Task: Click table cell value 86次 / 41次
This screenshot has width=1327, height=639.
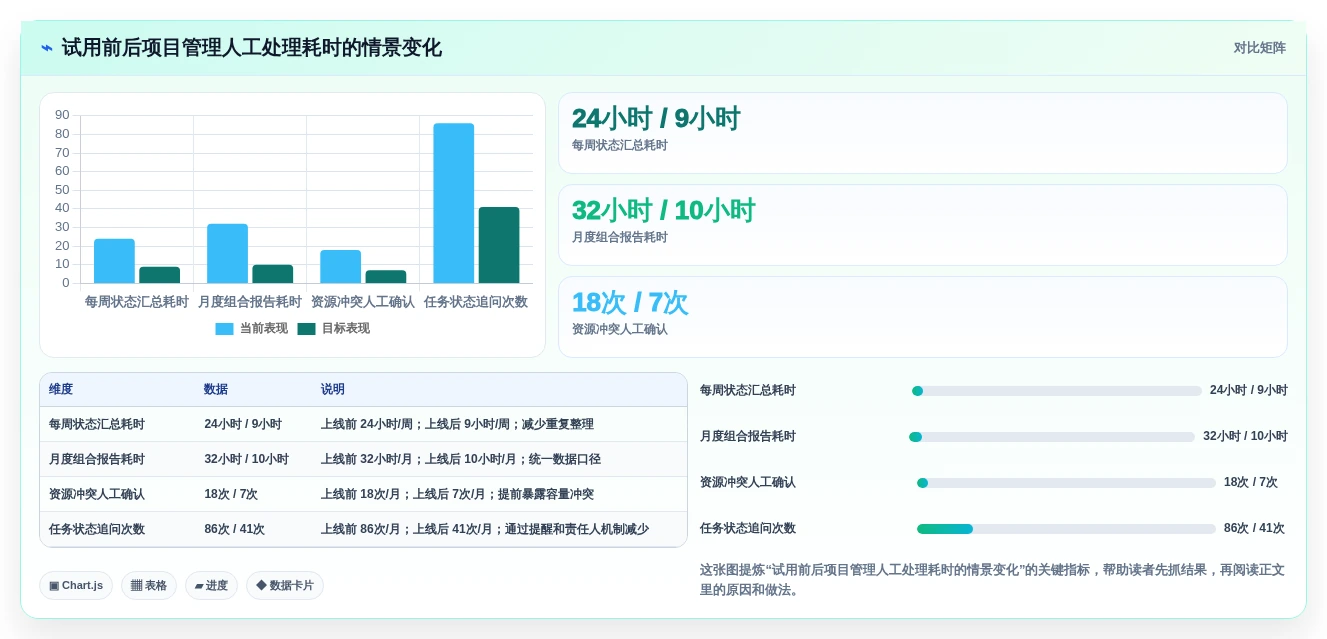Action: [235, 529]
